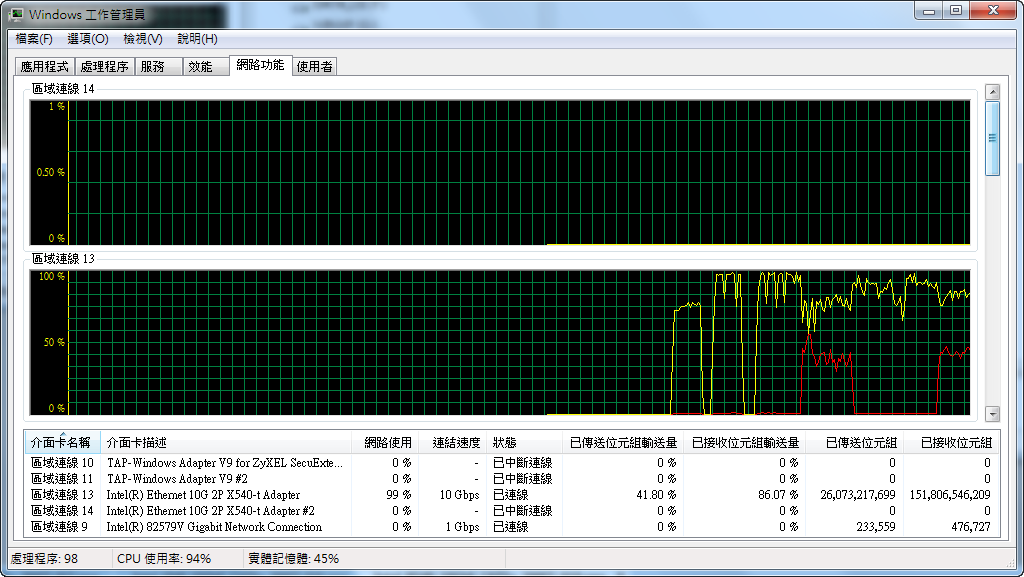This screenshot has width=1024, height=577.
Task: Switch to the 處理程序 tab
Action: [x=104, y=67]
